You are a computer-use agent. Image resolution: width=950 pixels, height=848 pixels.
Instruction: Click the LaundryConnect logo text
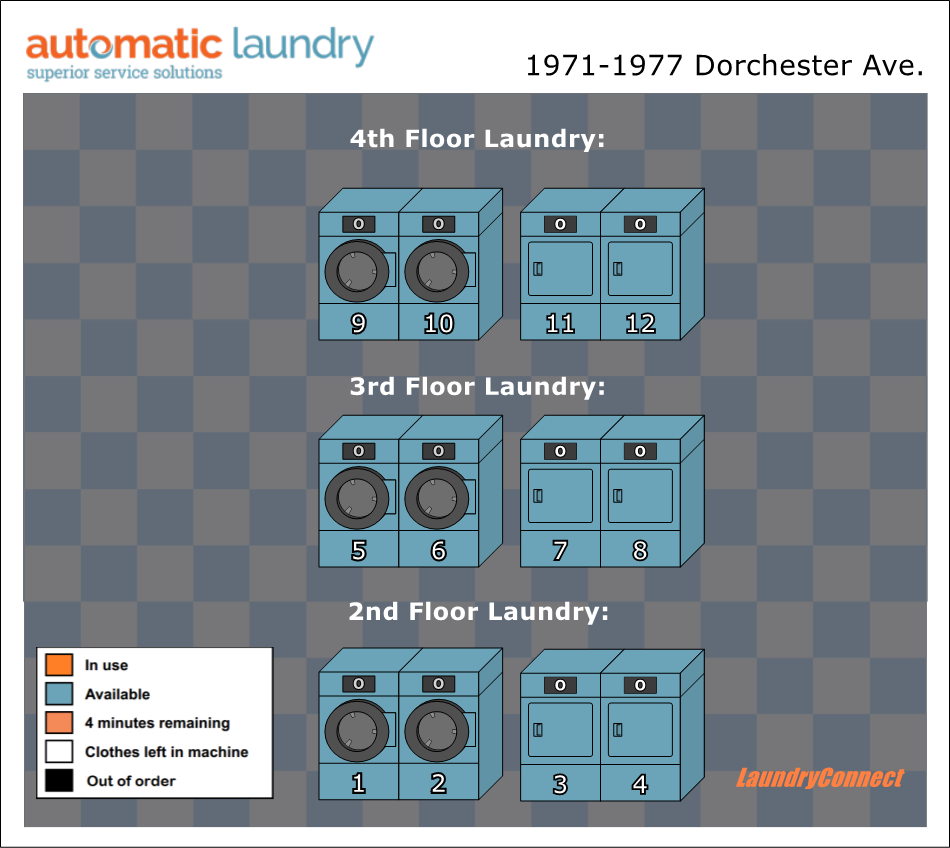[819, 778]
